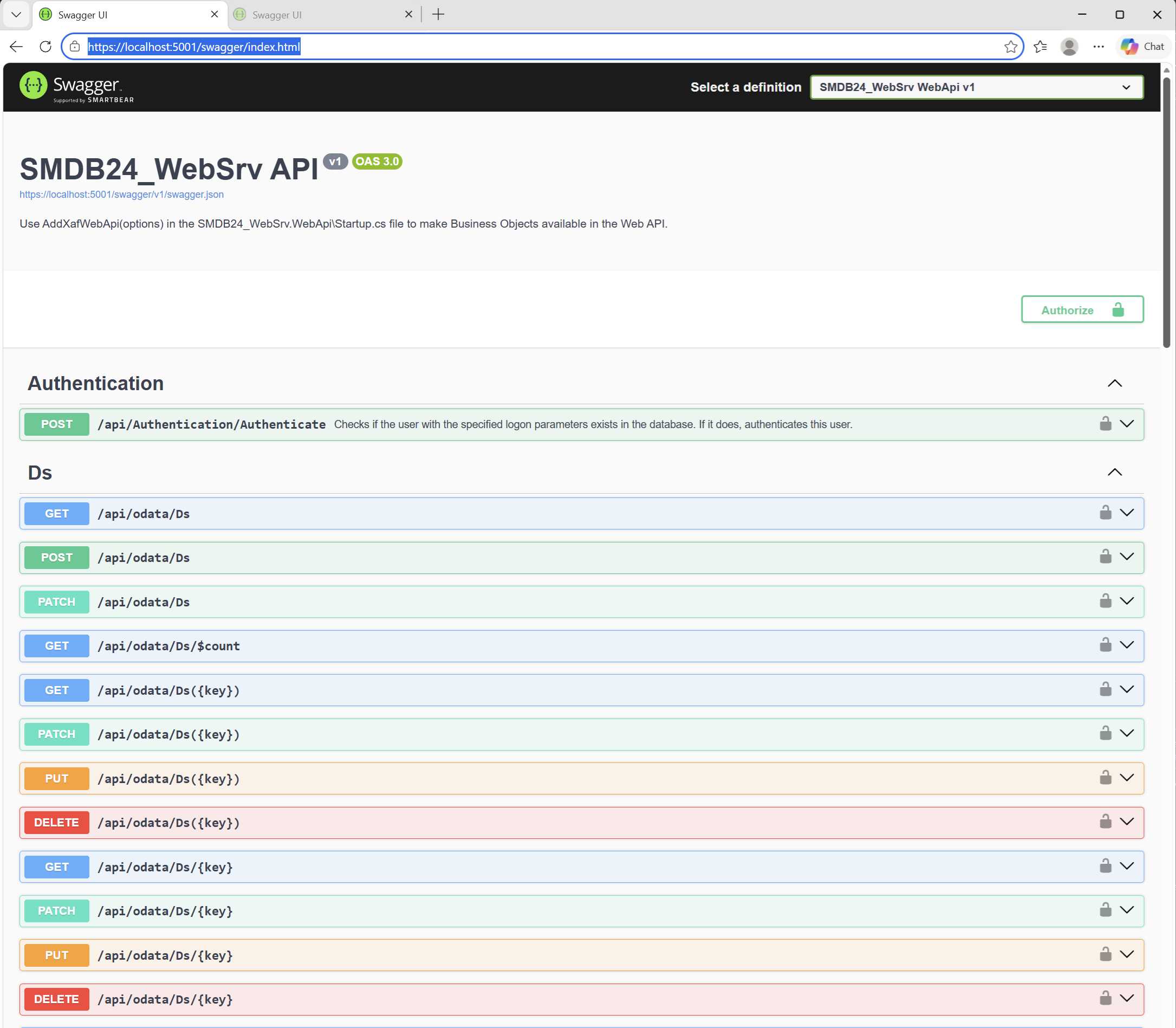
Task: Open Settings and more ellipsis menu
Action: click(x=1098, y=47)
